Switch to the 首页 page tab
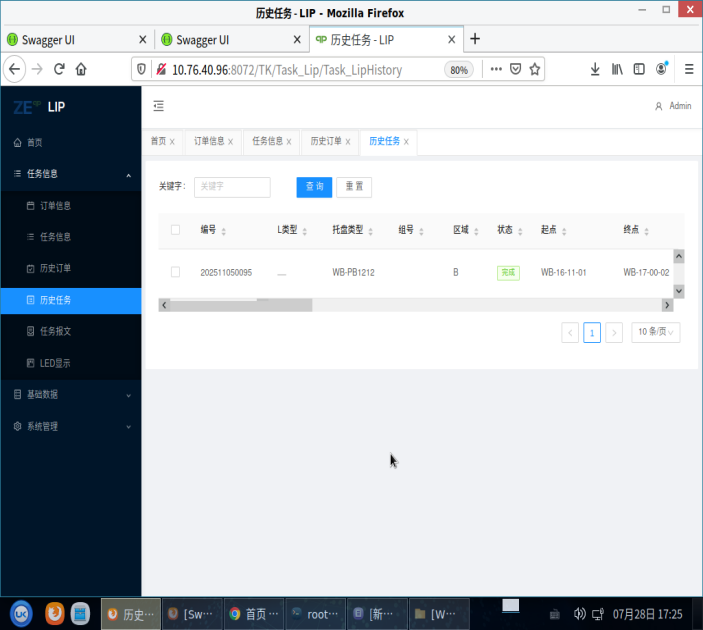The height and width of the screenshot is (630, 703). tap(158, 141)
